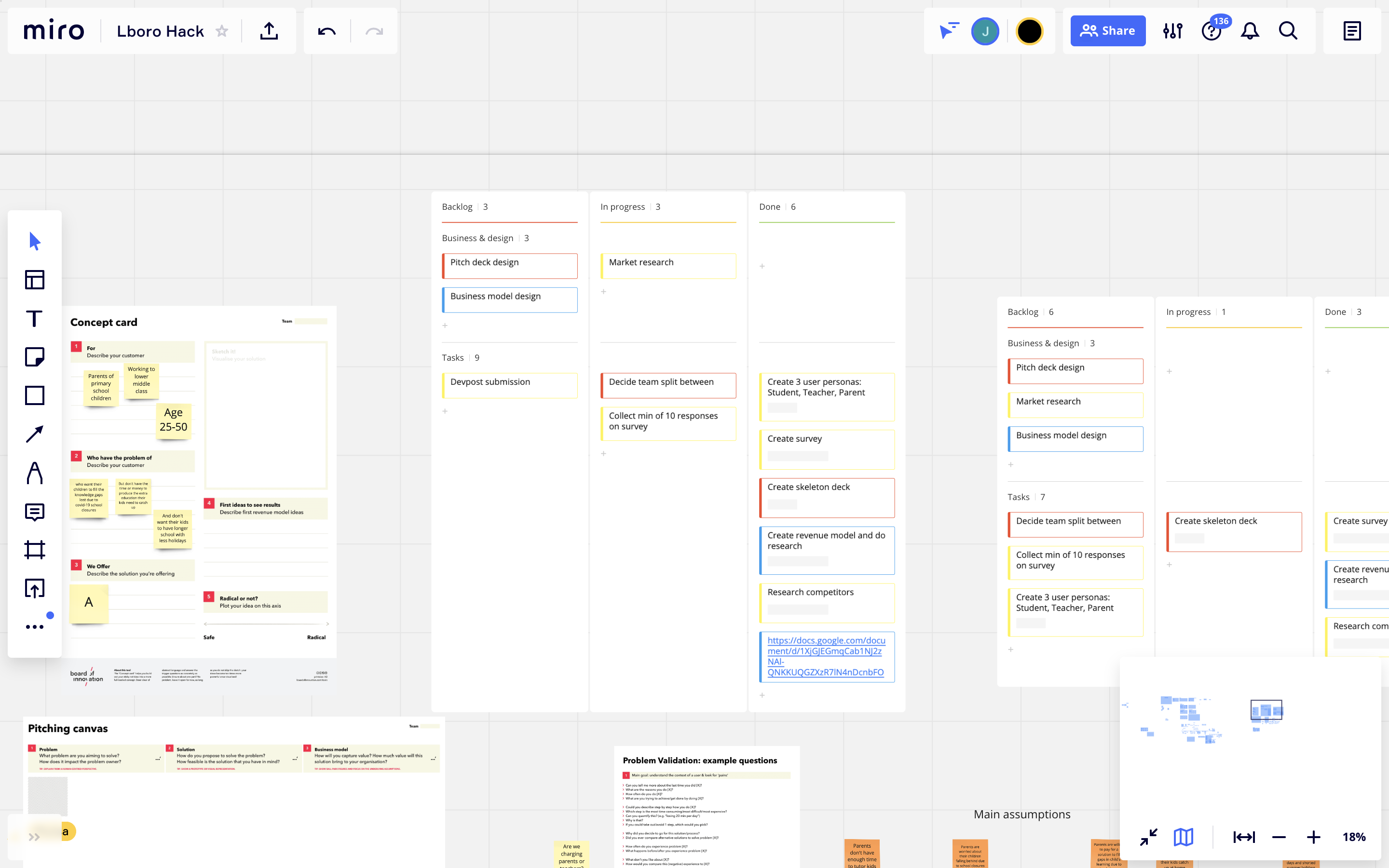Click the Upload tool icon
Image resolution: width=1389 pixels, height=868 pixels.
34,588
